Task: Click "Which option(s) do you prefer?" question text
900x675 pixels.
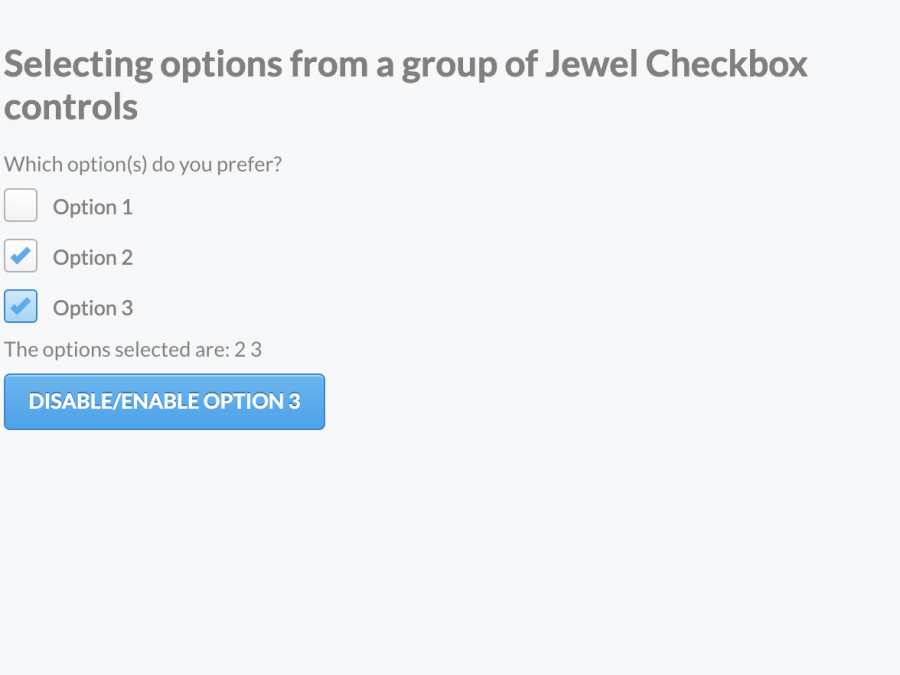Action: [x=143, y=164]
